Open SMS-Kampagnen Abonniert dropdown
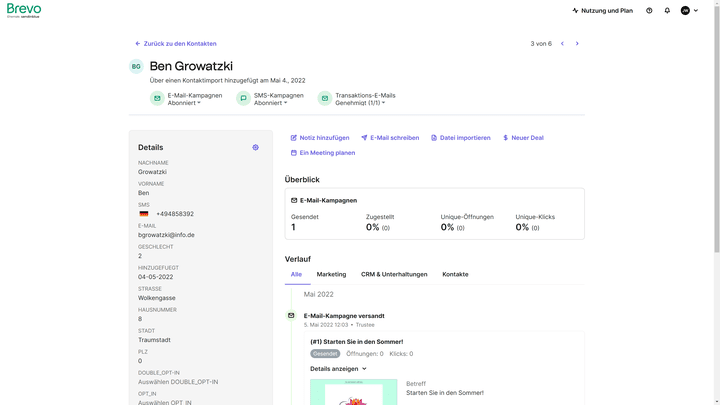Screen dimensions: 720x405 pos(270,103)
